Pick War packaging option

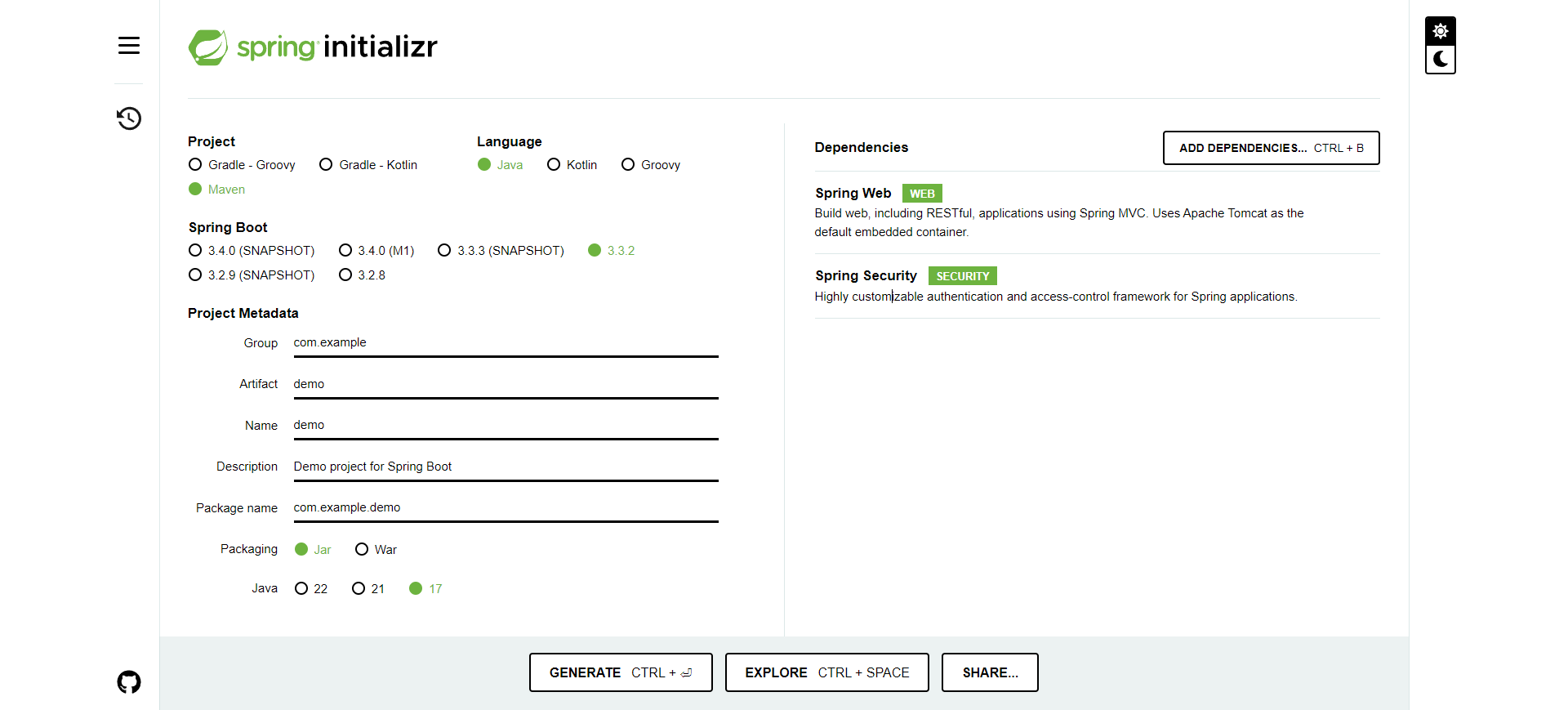pyautogui.click(x=376, y=550)
